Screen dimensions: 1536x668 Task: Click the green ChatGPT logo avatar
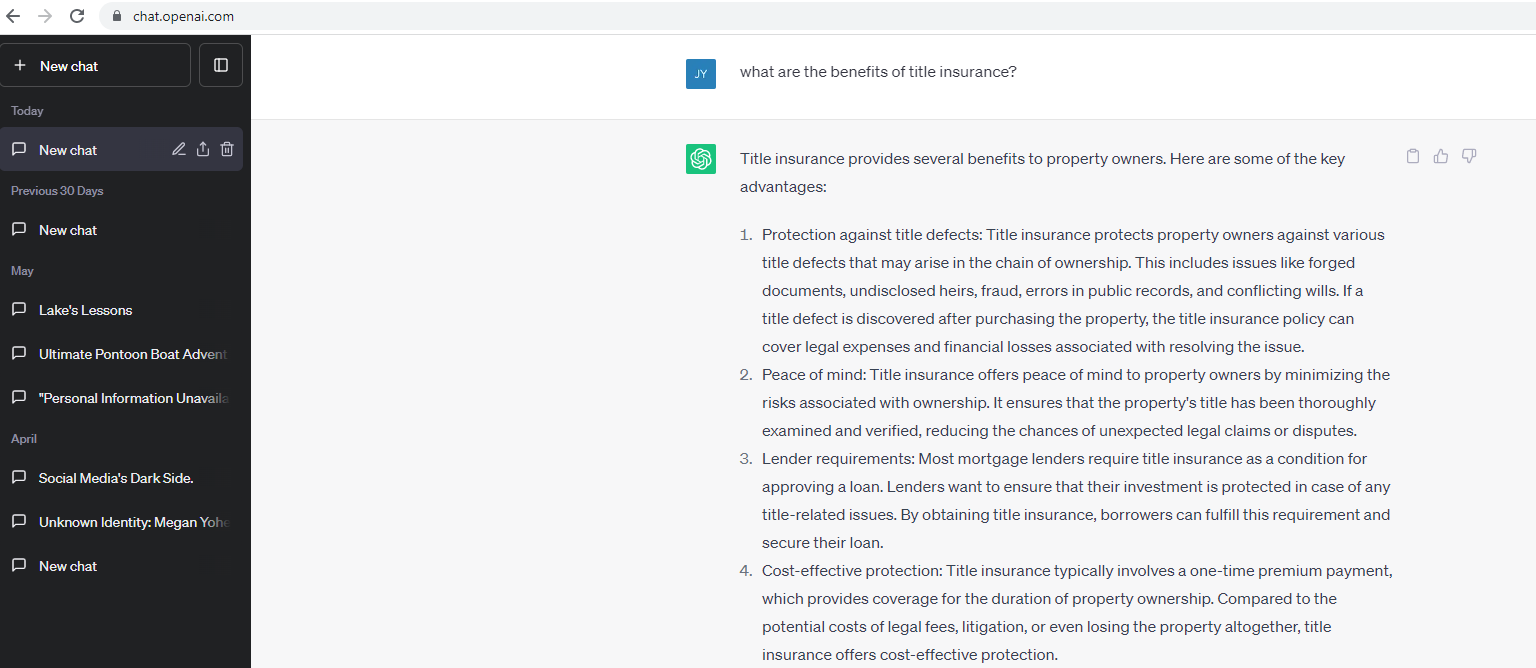click(x=701, y=159)
